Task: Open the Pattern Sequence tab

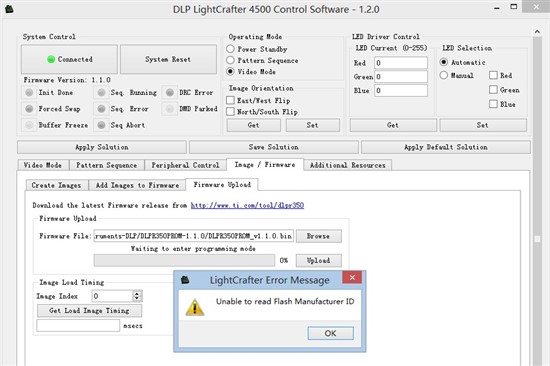Action: pyautogui.click(x=107, y=165)
